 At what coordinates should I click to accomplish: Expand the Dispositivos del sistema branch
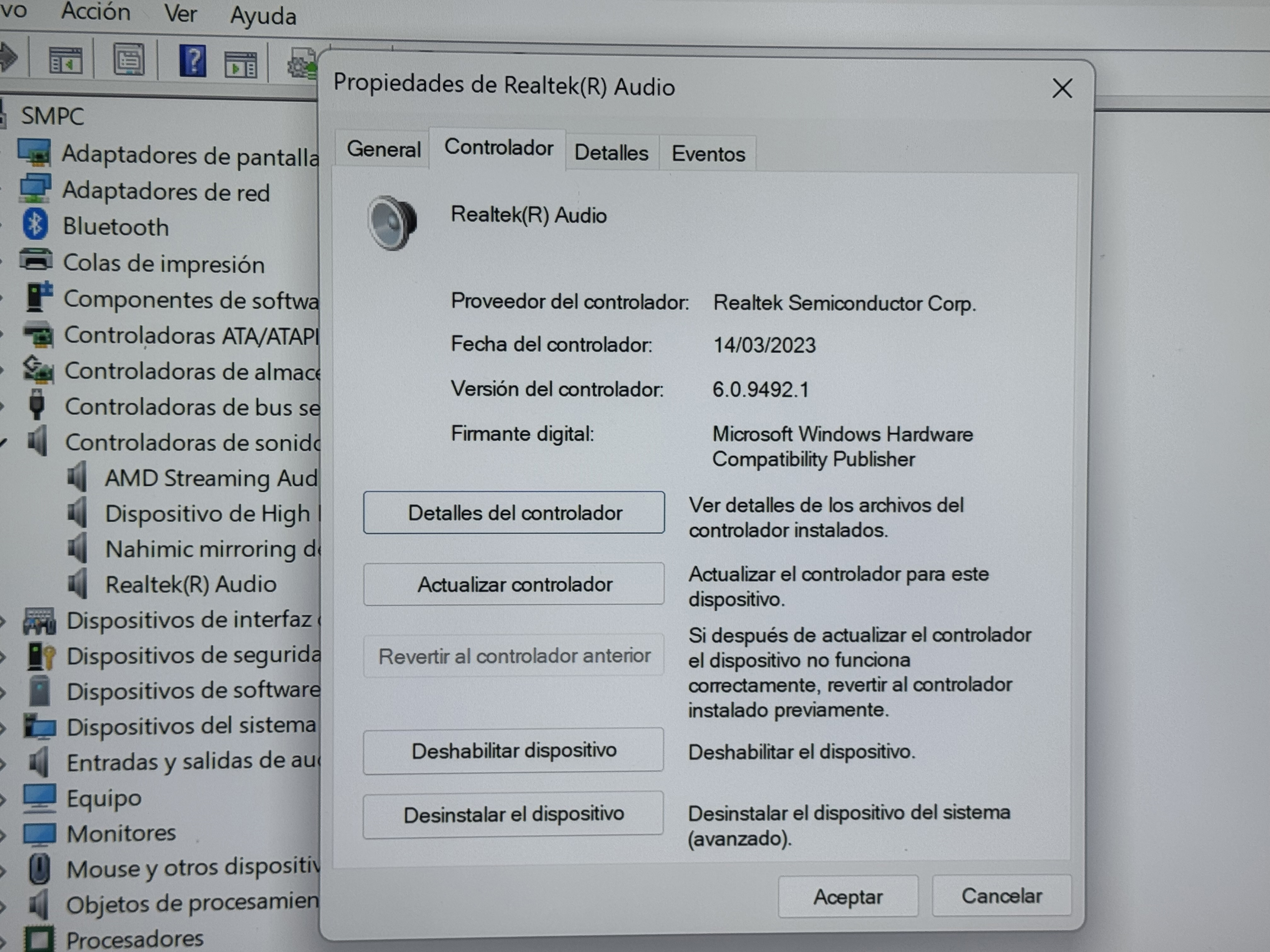point(3,728)
